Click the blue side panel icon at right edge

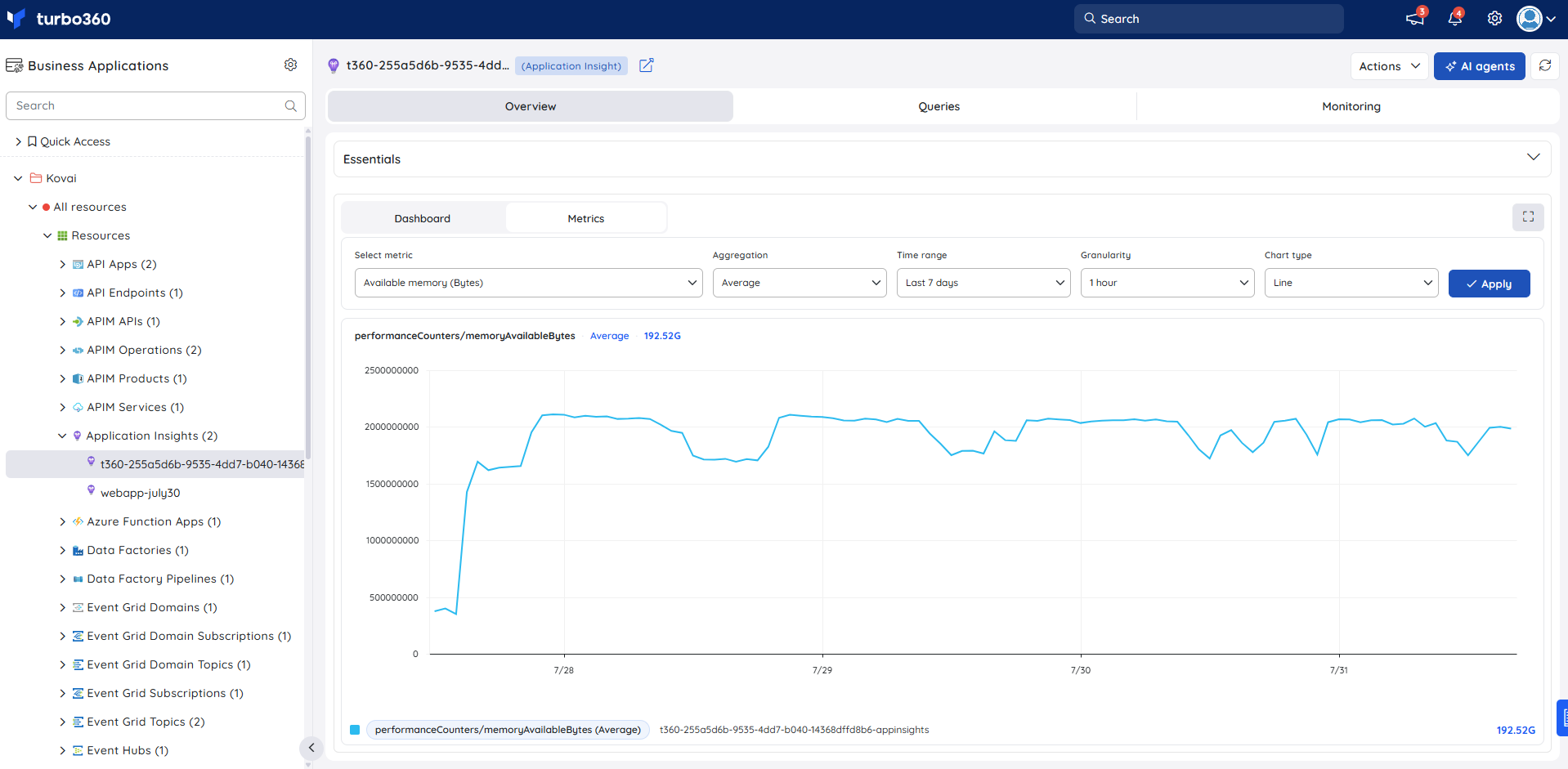point(1562,718)
